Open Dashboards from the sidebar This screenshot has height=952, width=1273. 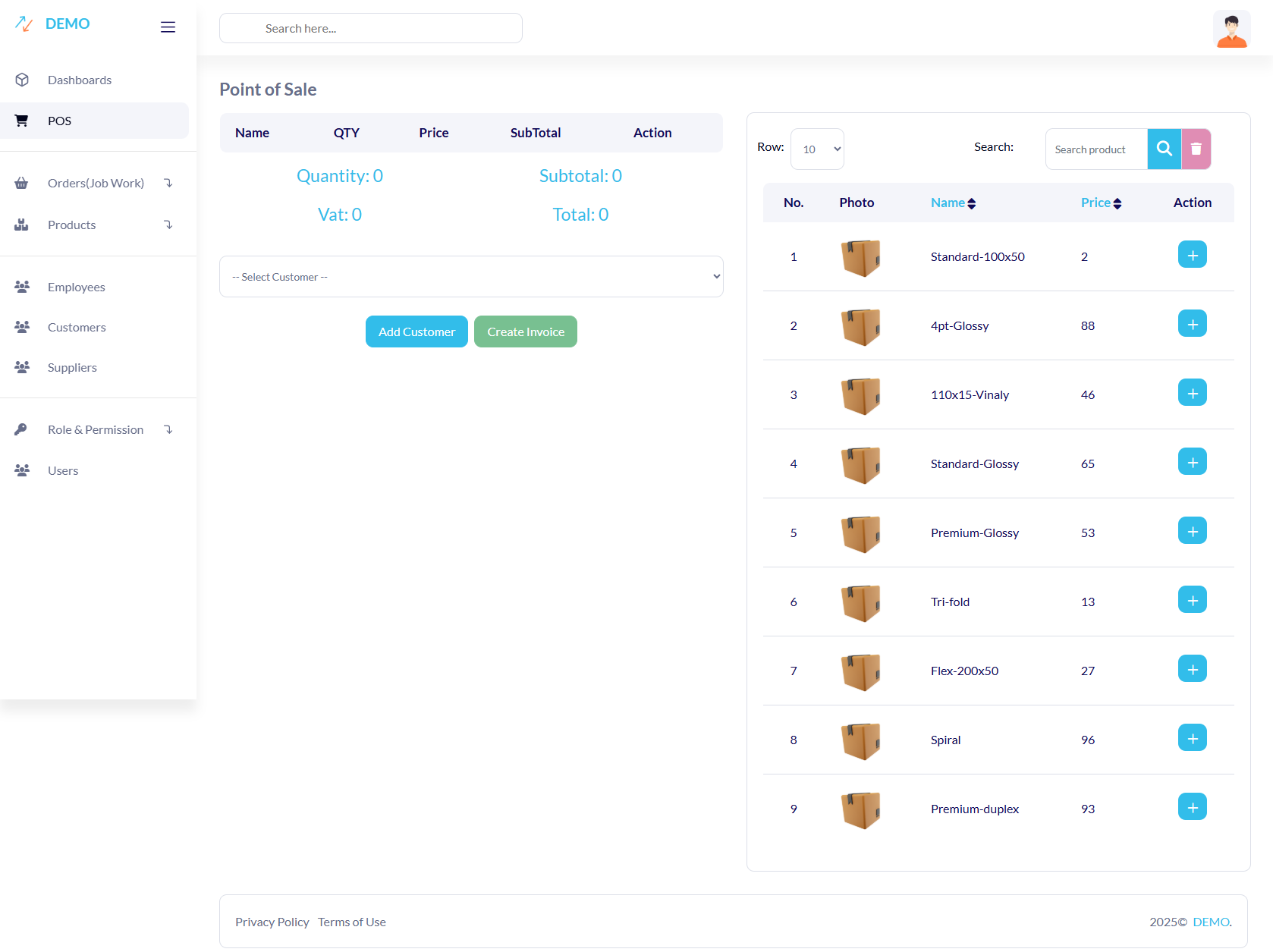pos(79,80)
